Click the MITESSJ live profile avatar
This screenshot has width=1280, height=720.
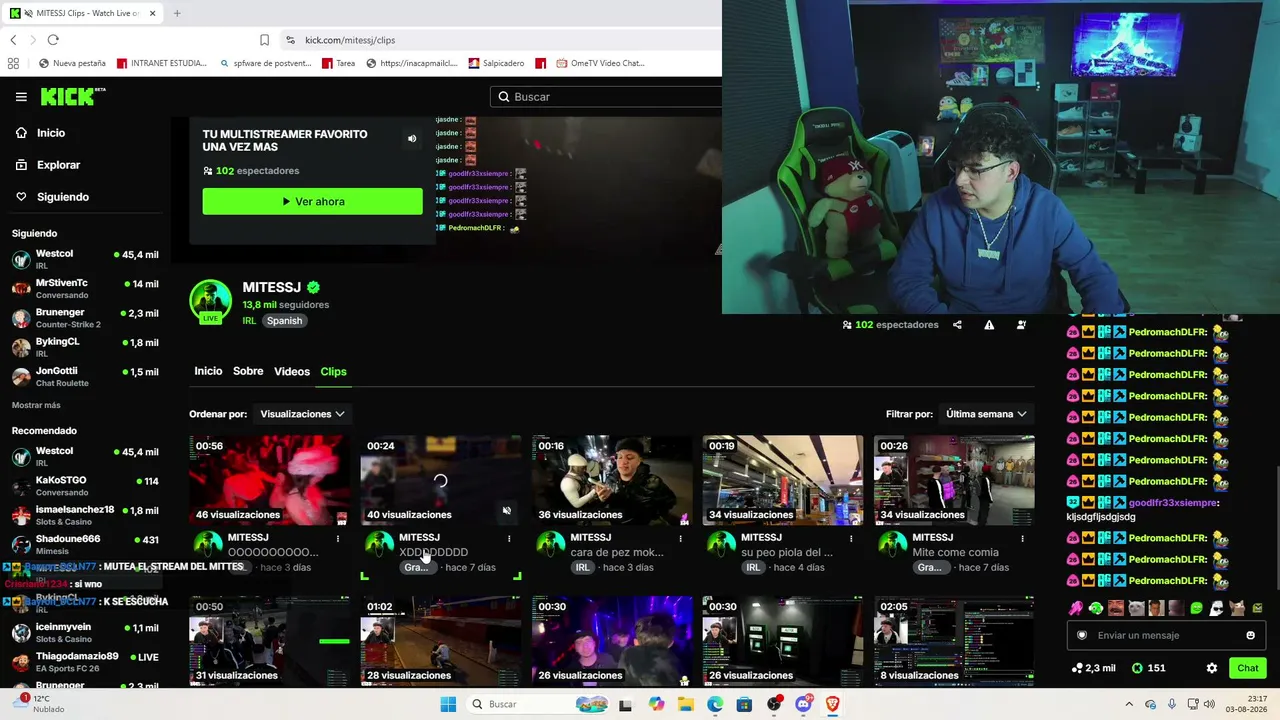210,302
